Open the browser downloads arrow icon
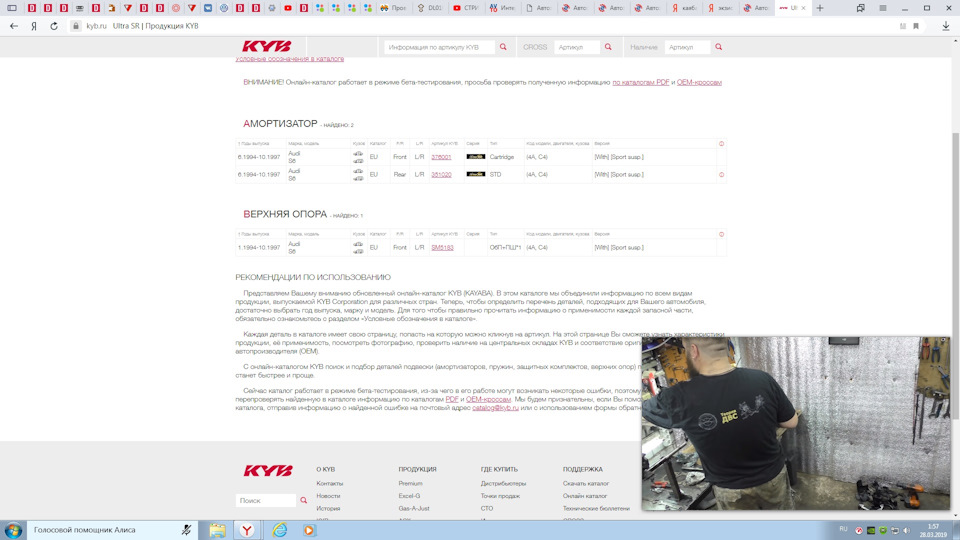This screenshot has height=540, width=960. click(946, 26)
